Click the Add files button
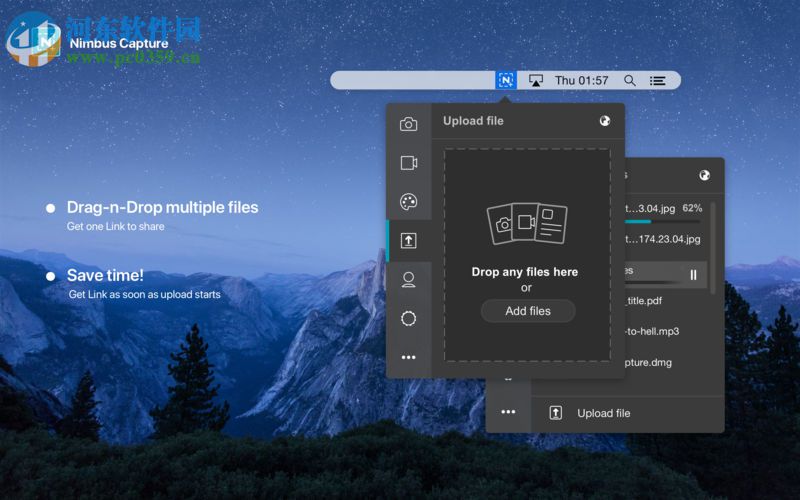 point(528,311)
